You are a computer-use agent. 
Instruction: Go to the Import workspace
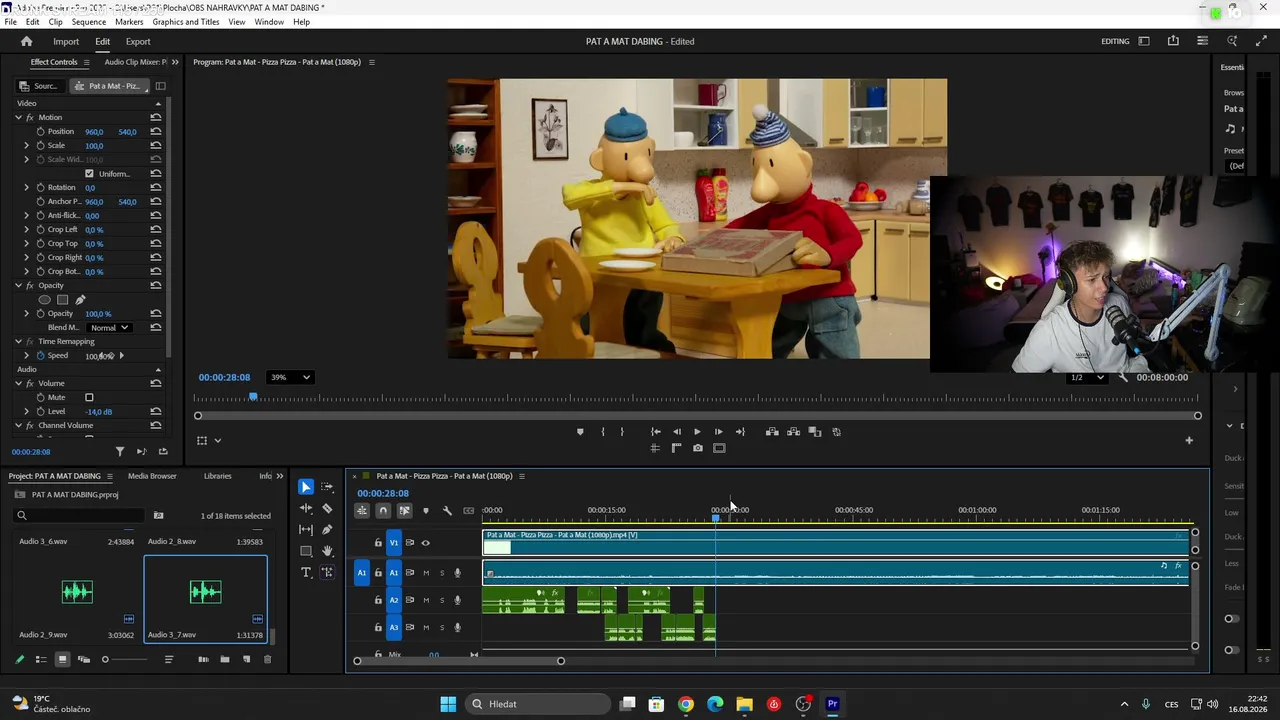coord(66,42)
